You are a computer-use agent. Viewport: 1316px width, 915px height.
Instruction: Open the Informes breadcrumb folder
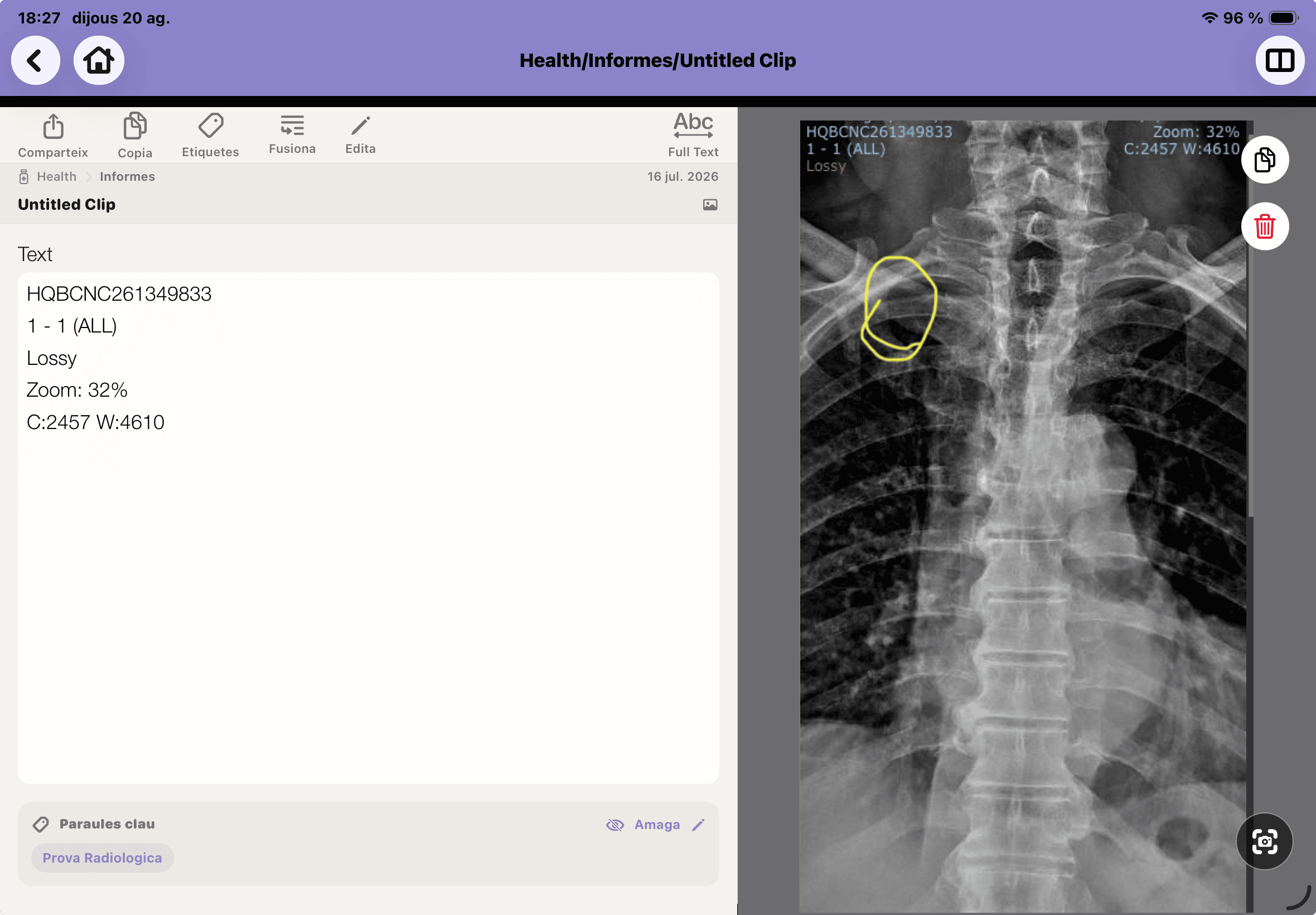[x=127, y=176]
